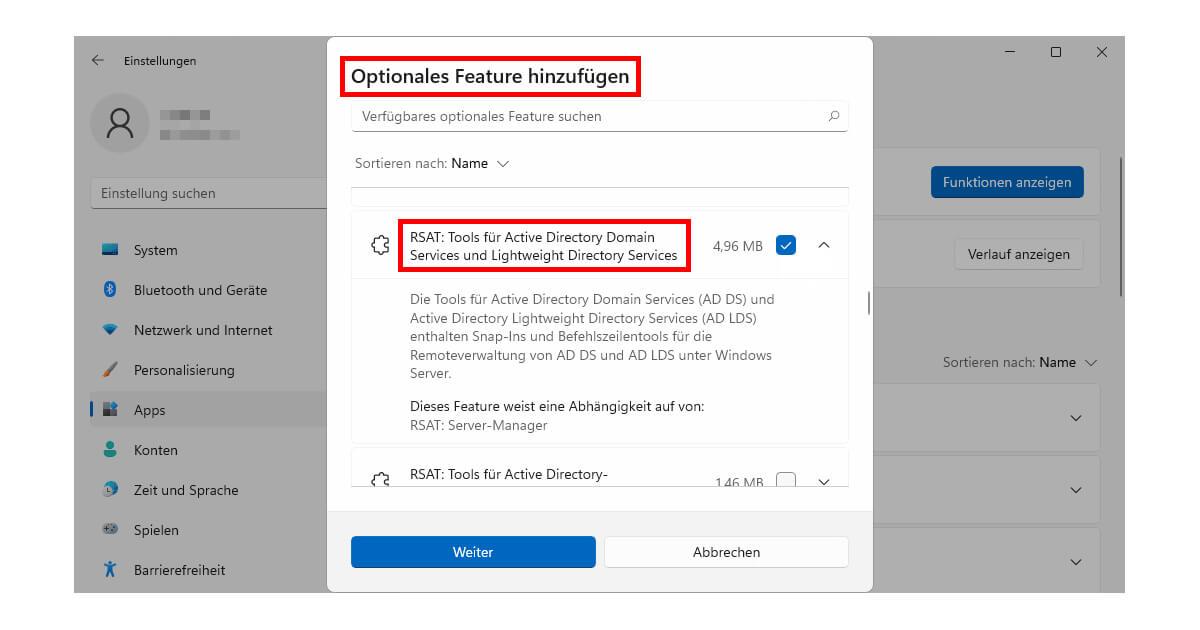Click the user avatar picture
Screen dimensions: 1200x630
pyautogui.click(x=119, y=123)
